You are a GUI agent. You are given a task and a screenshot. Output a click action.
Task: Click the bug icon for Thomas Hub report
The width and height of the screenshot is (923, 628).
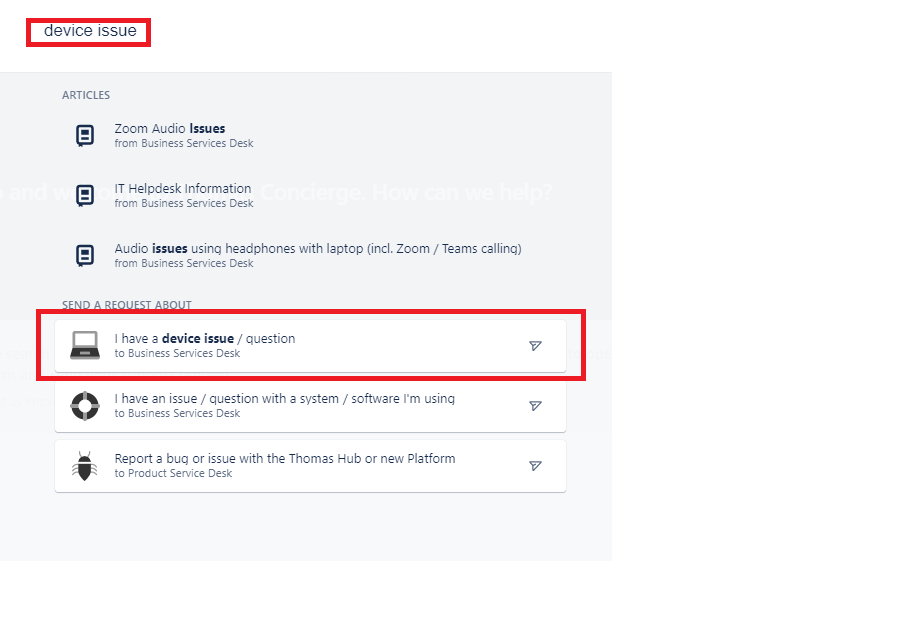85,466
